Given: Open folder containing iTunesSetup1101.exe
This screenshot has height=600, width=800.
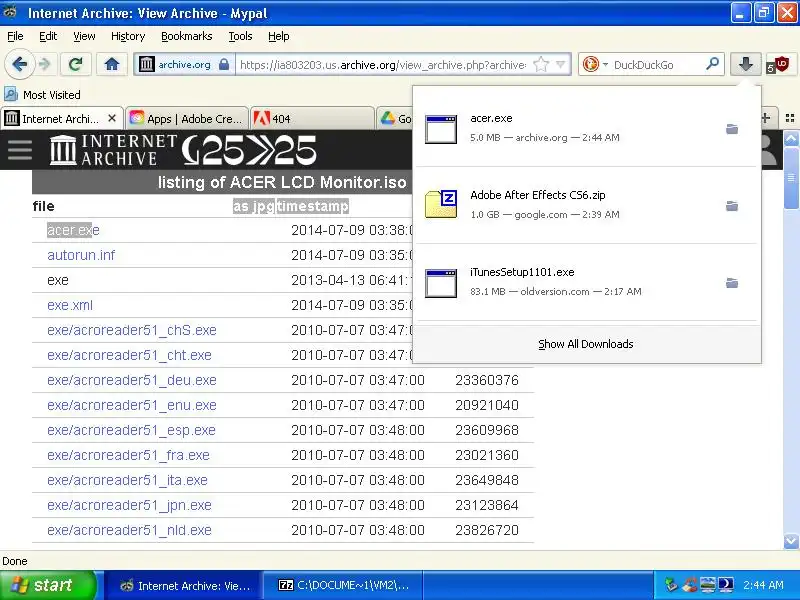Looking at the screenshot, I should (732, 283).
